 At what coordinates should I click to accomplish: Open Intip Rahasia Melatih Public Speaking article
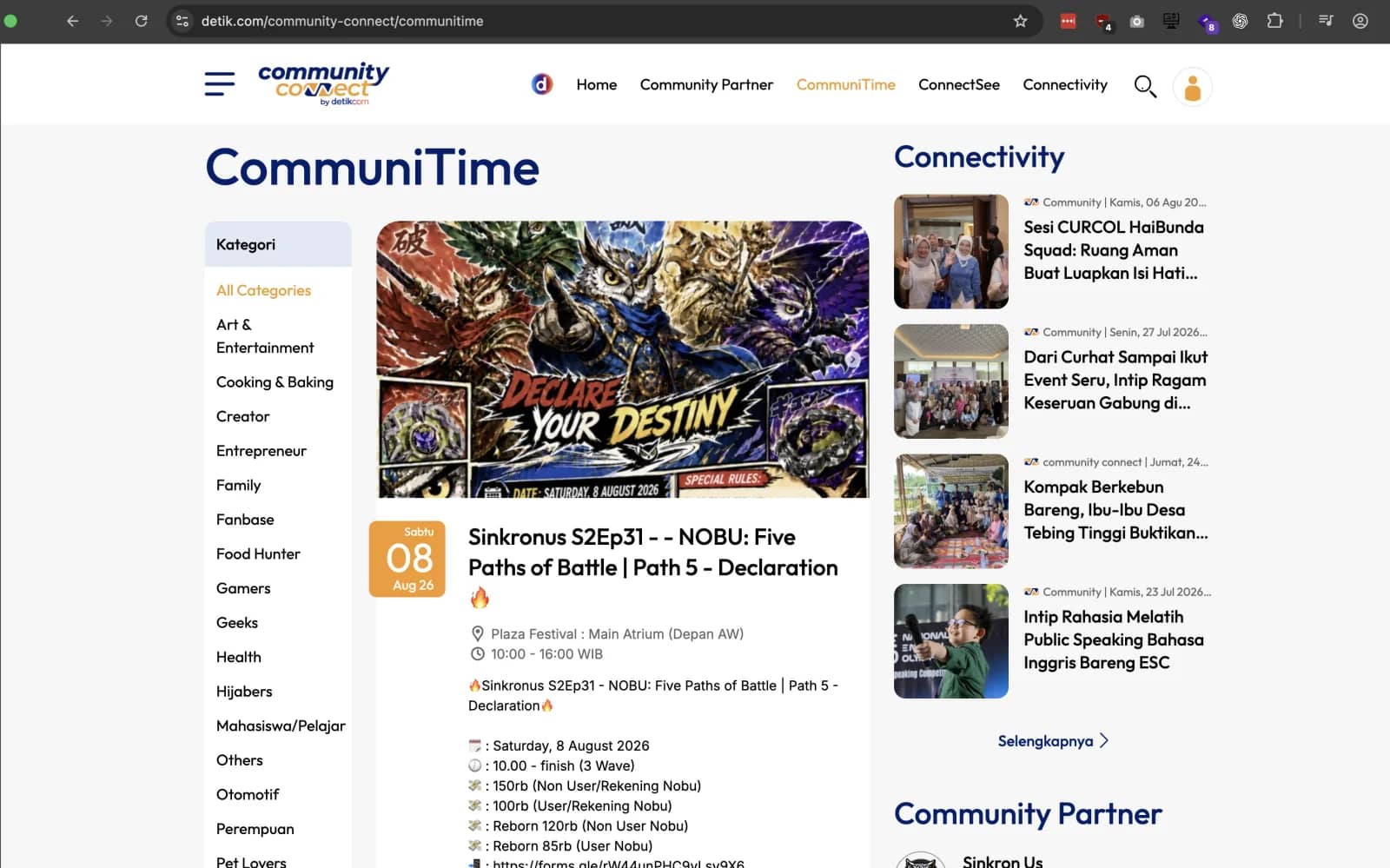[1114, 639]
